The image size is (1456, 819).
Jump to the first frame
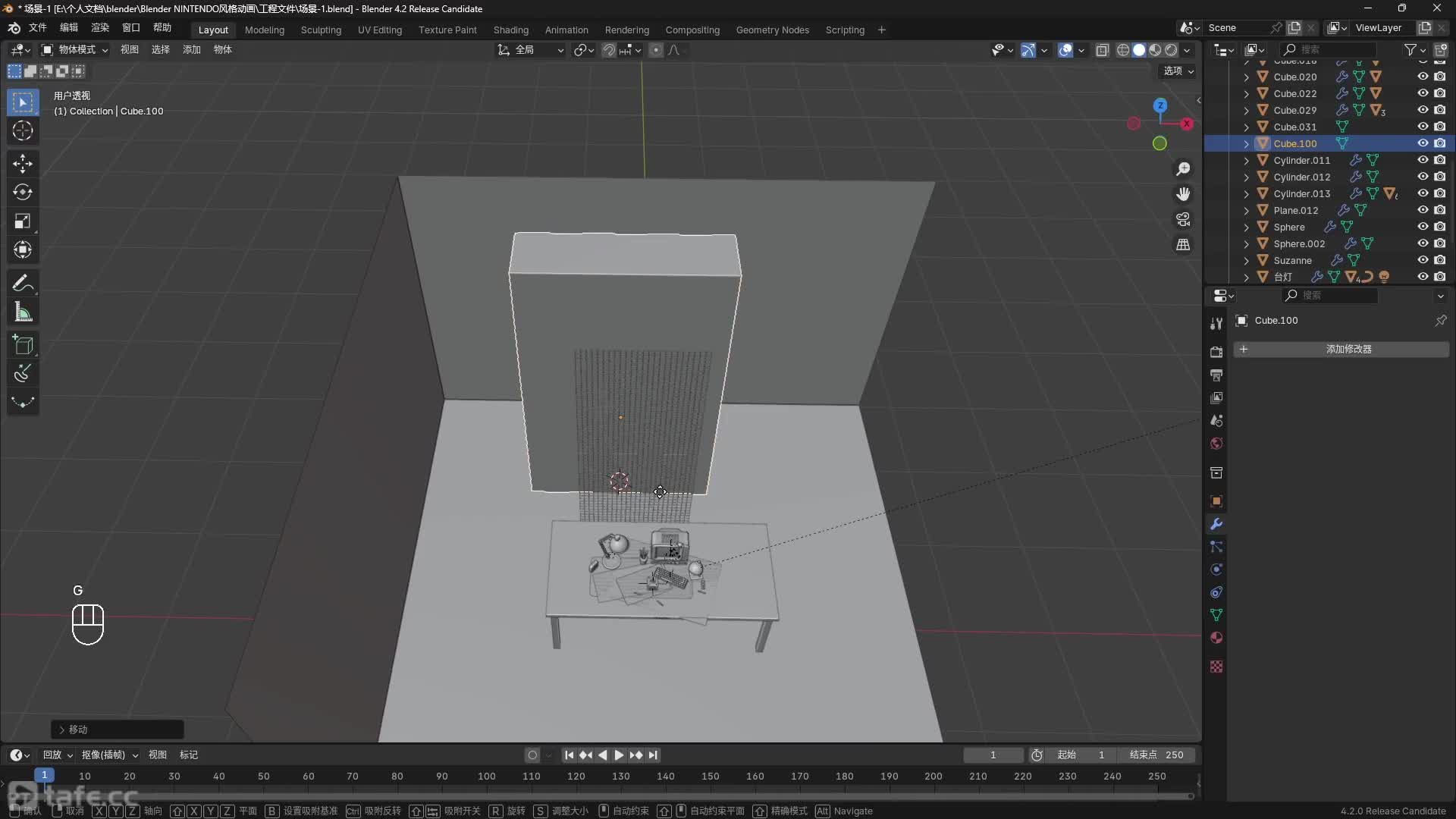569,755
